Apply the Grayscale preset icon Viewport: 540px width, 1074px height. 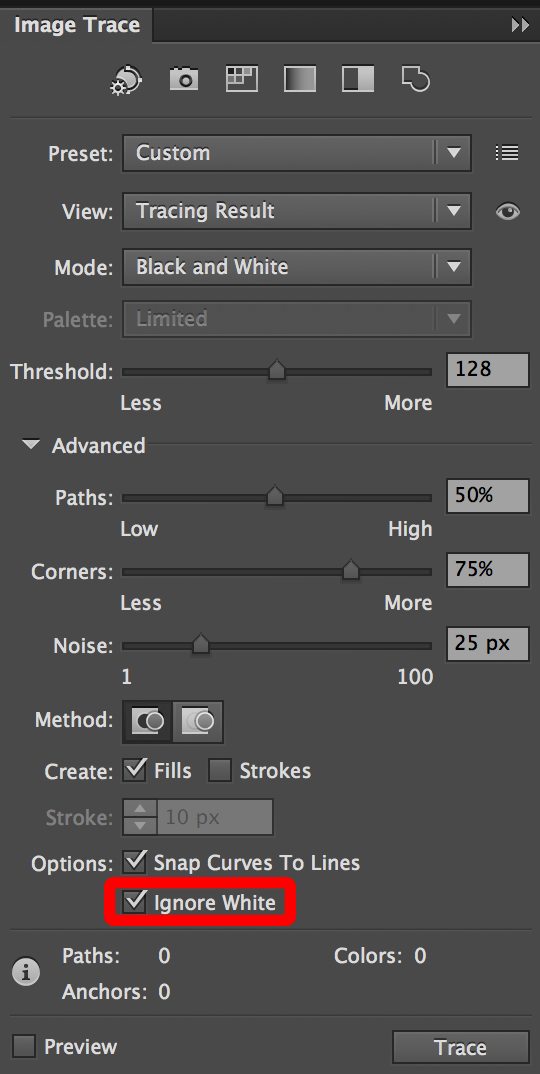300,79
